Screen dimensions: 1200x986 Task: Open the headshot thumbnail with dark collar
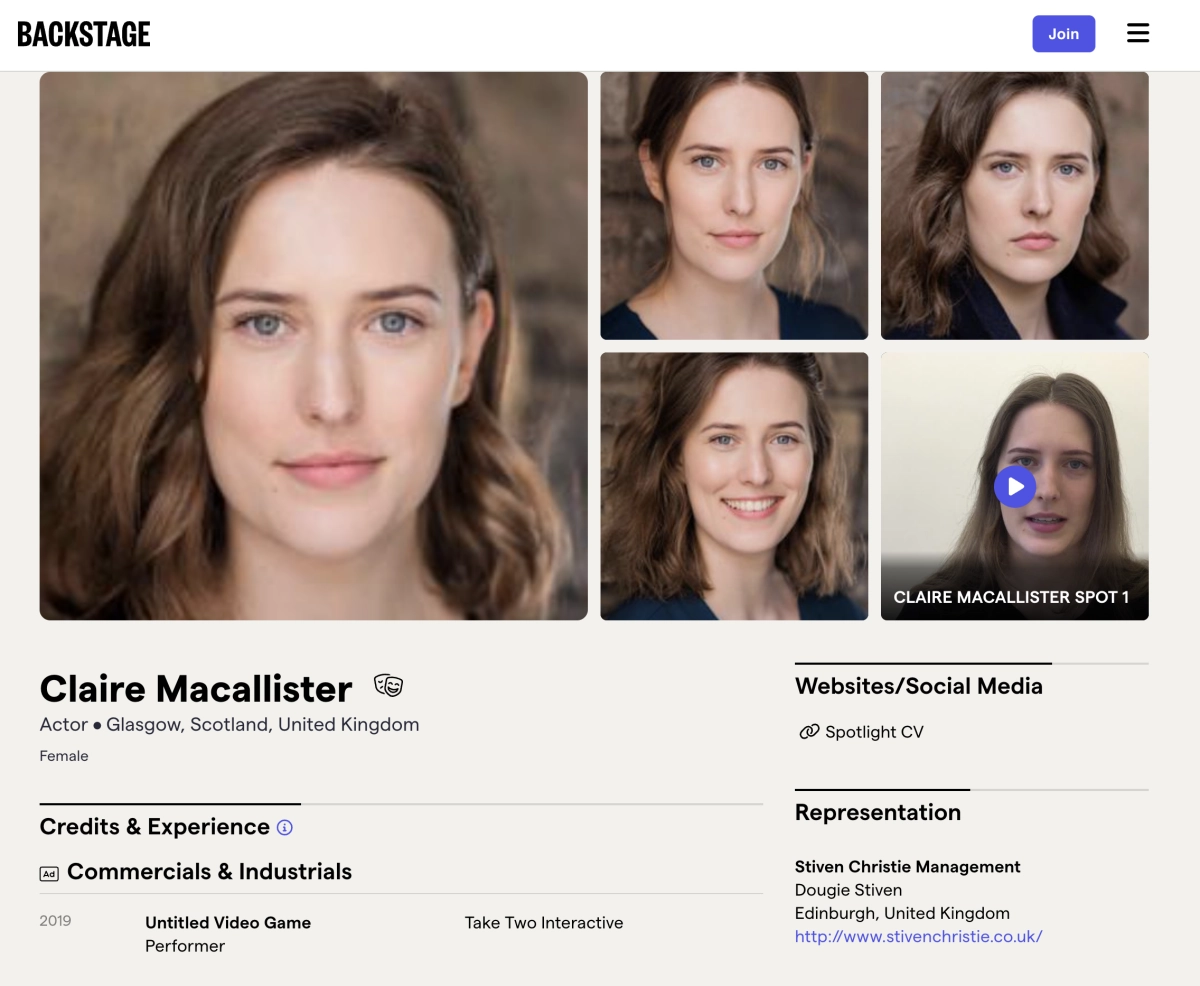(1015, 206)
